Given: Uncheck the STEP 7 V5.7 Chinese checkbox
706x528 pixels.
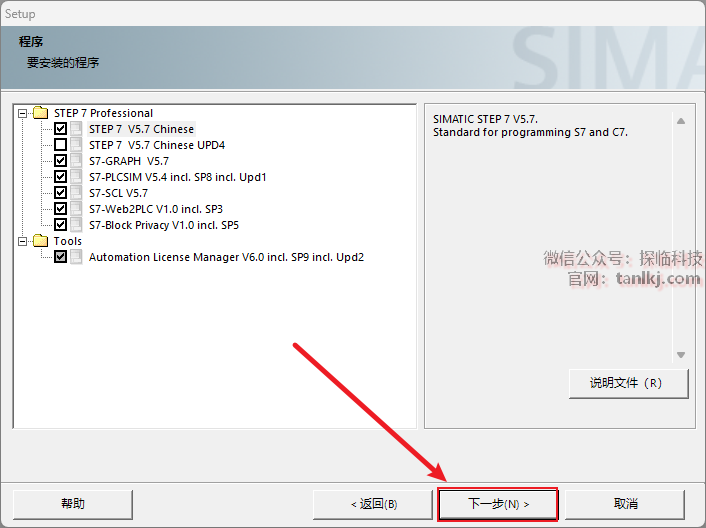Looking at the screenshot, I should [60, 129].
